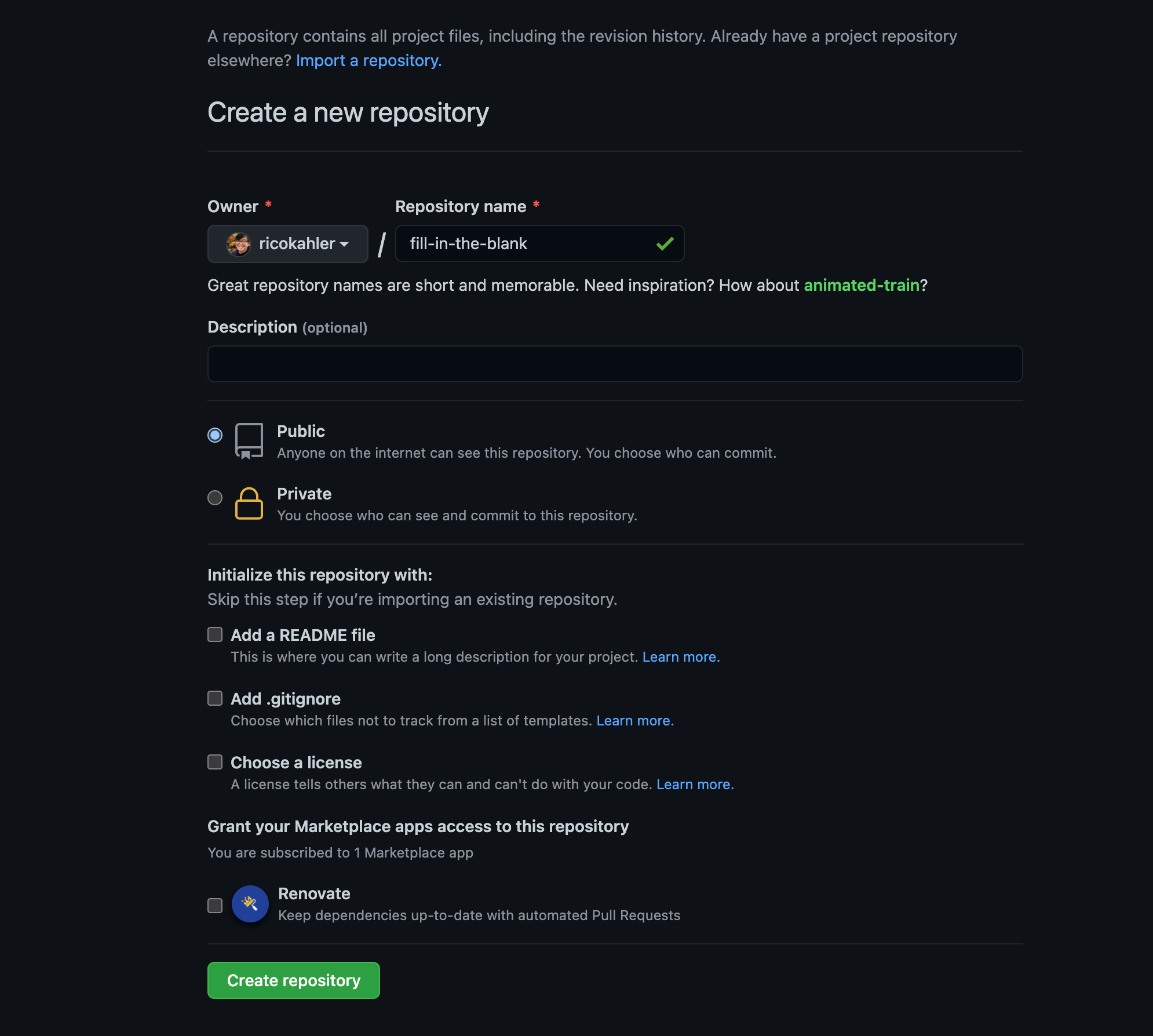Image resolution: width=1153 pixels, height=1036 pixels.
Task: Click the Repository name text field
Action: [x=521, y=243]
